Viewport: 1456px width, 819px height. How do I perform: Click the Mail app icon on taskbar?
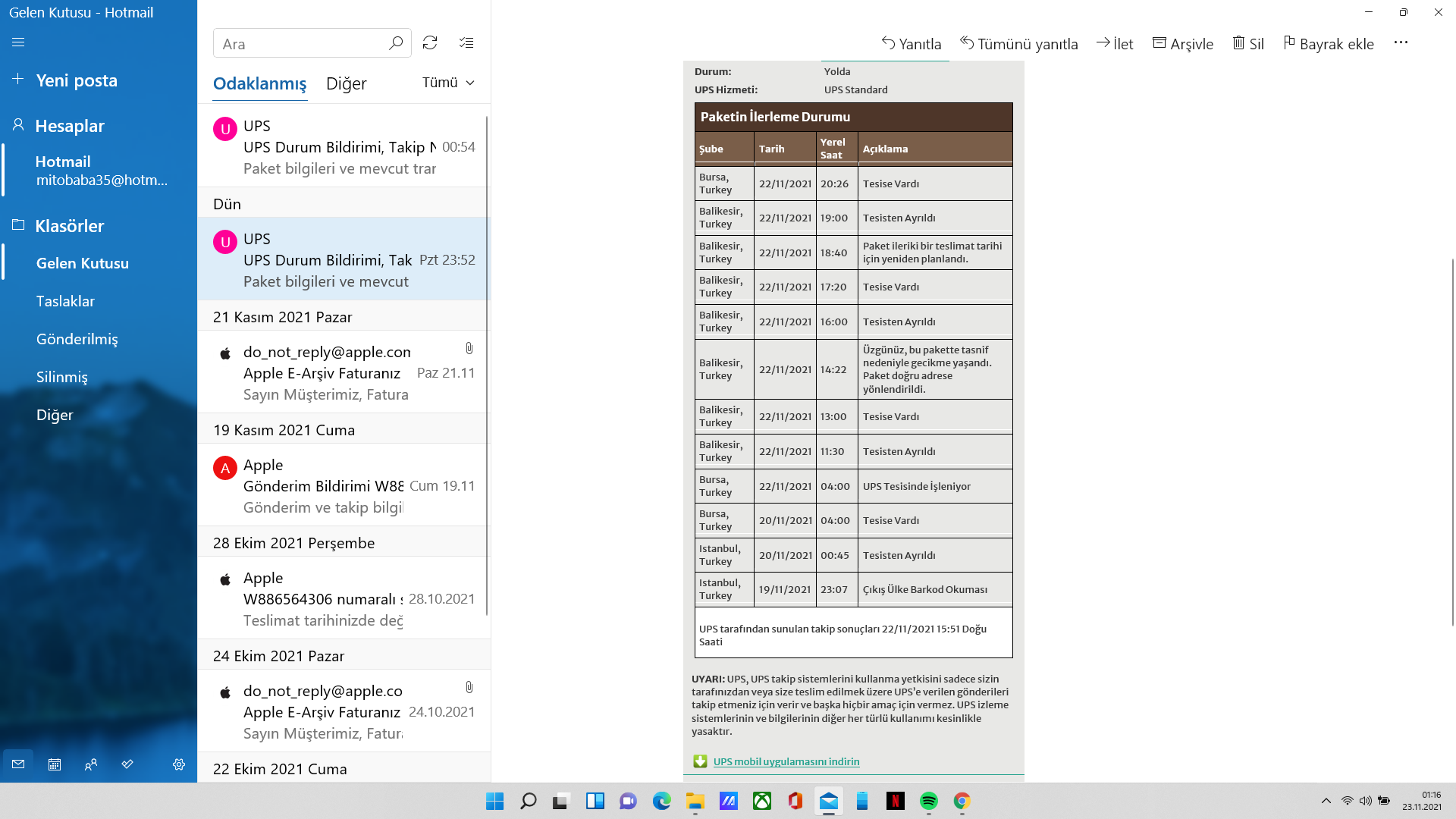pos(829,801)
